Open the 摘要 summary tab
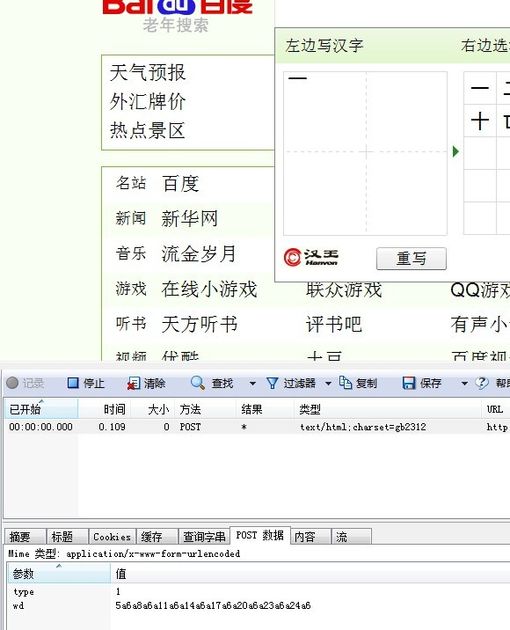Viewport: 510px width, 630px height. (x=25, y=537)
